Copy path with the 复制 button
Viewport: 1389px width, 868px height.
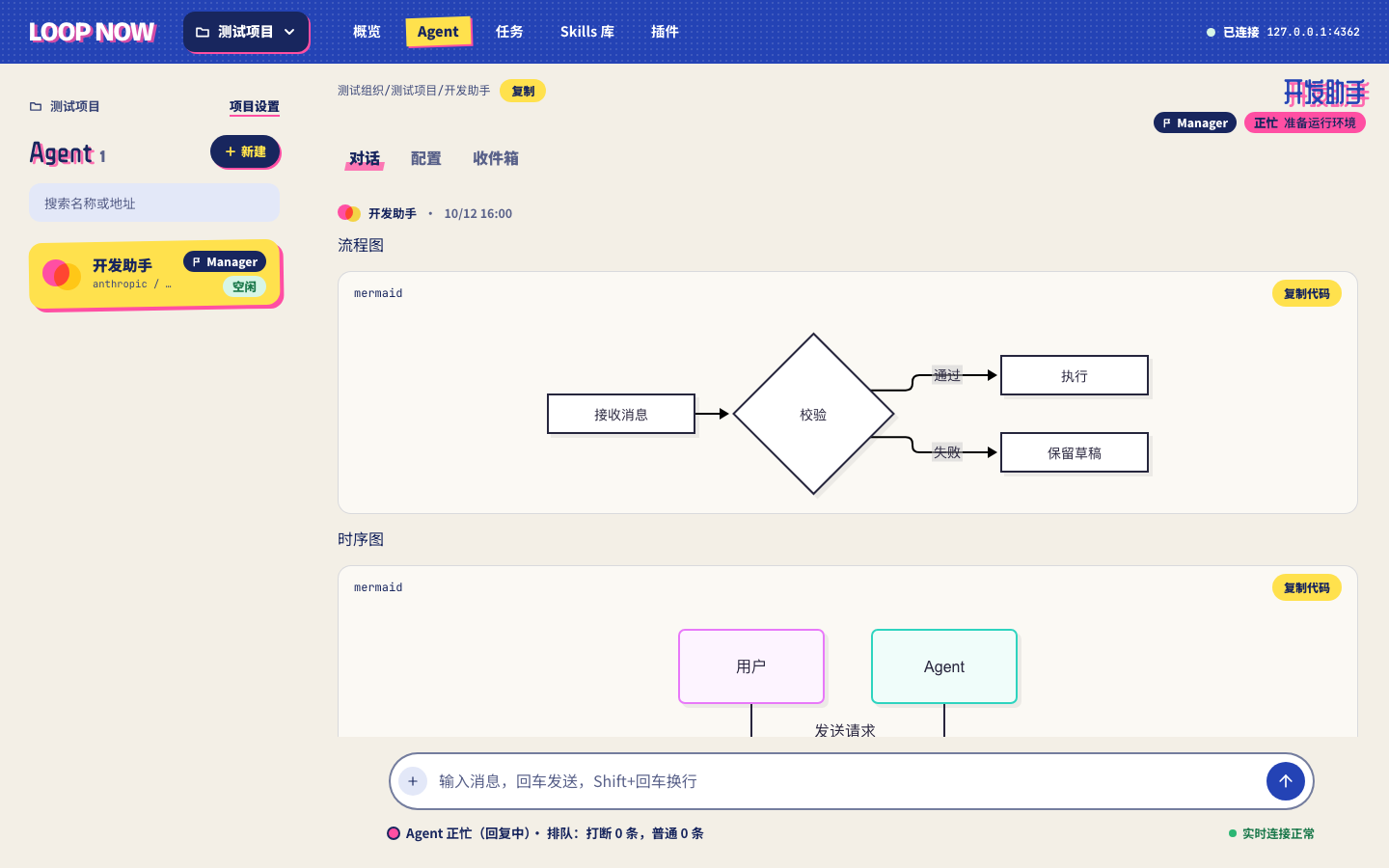(523, 91)
